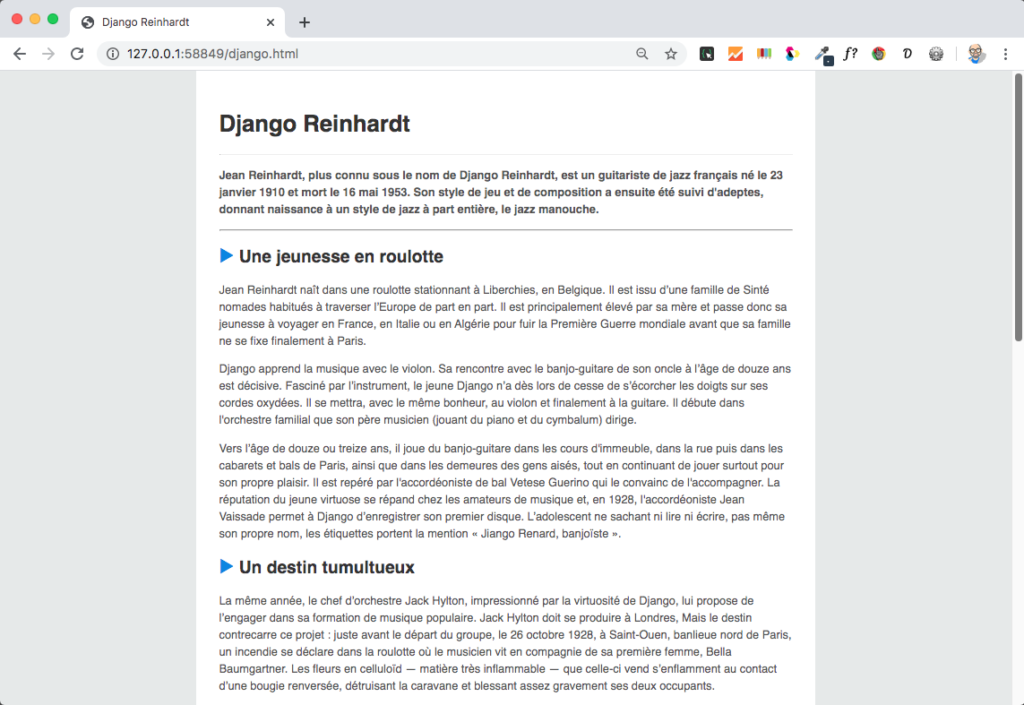Click paragraph beginning 'Vers l'âge de douze ou treize ans'
This screenshot has height=705, width=1024.
click(x=505, y=491)
